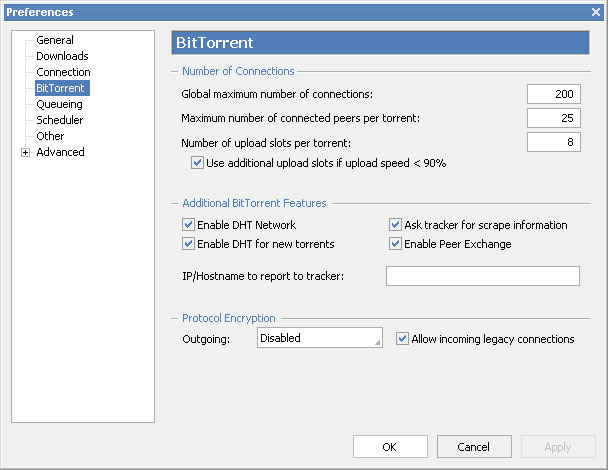Image resolution: width=608 pixels, height=470 pixels.
Task: Toggle Enable Peer Exchange checkbox
Action: click(x=395, y=244)
